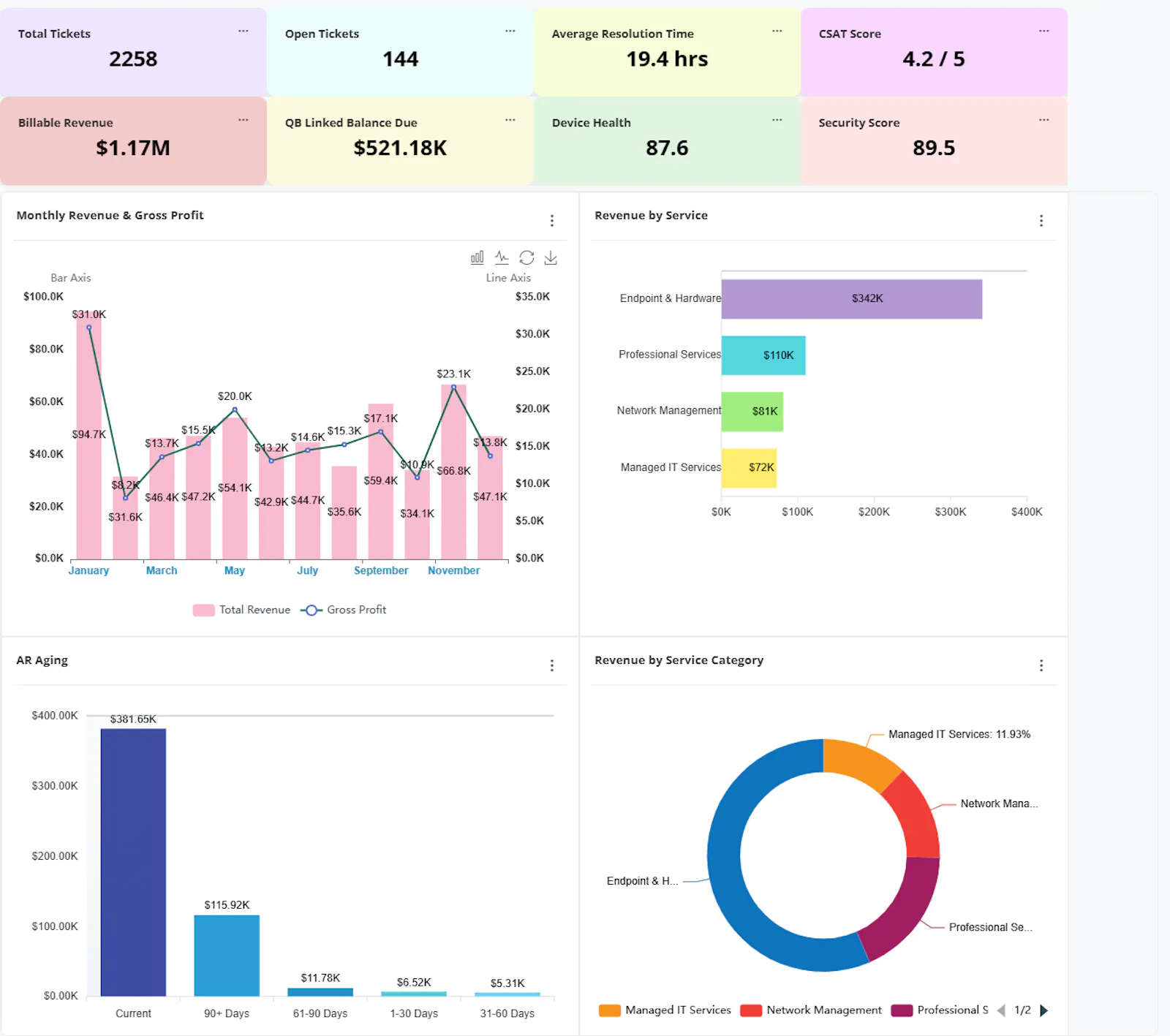Click the Open Tickets value 144
This screenshot has height=1036, width=1170.
401,59
